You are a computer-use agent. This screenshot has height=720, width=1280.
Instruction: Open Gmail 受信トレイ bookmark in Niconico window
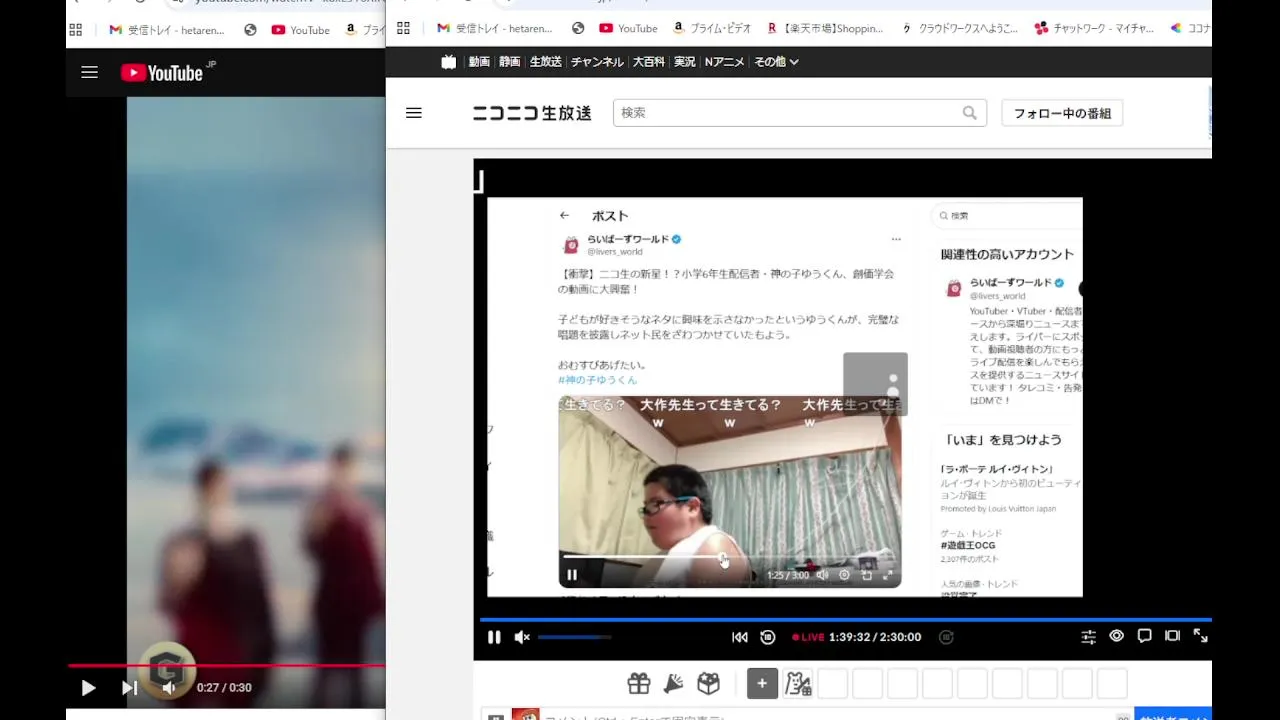pyautogui.click(x=495, y=28)
